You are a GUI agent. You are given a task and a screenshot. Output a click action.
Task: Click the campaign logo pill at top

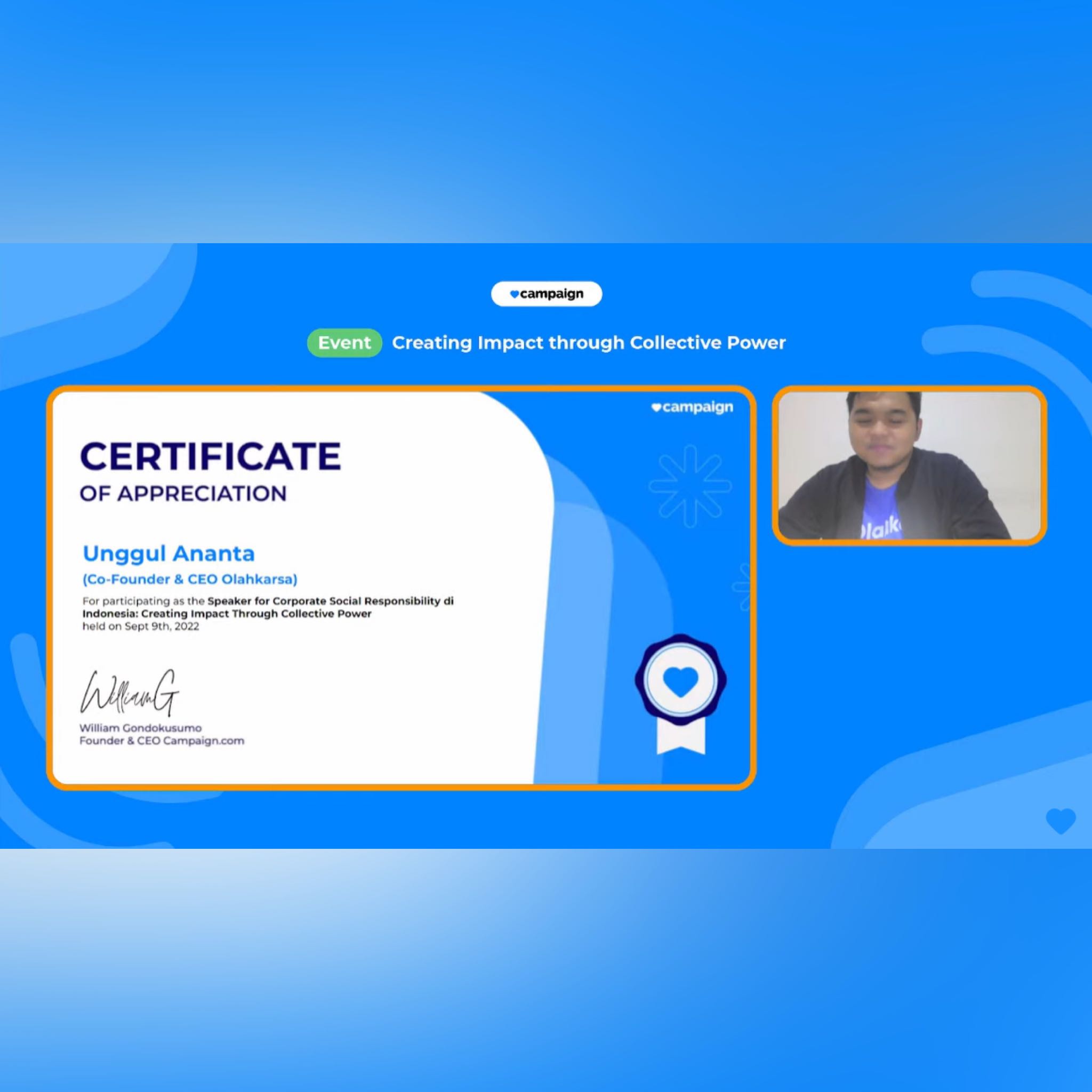(x=546, y=294)
